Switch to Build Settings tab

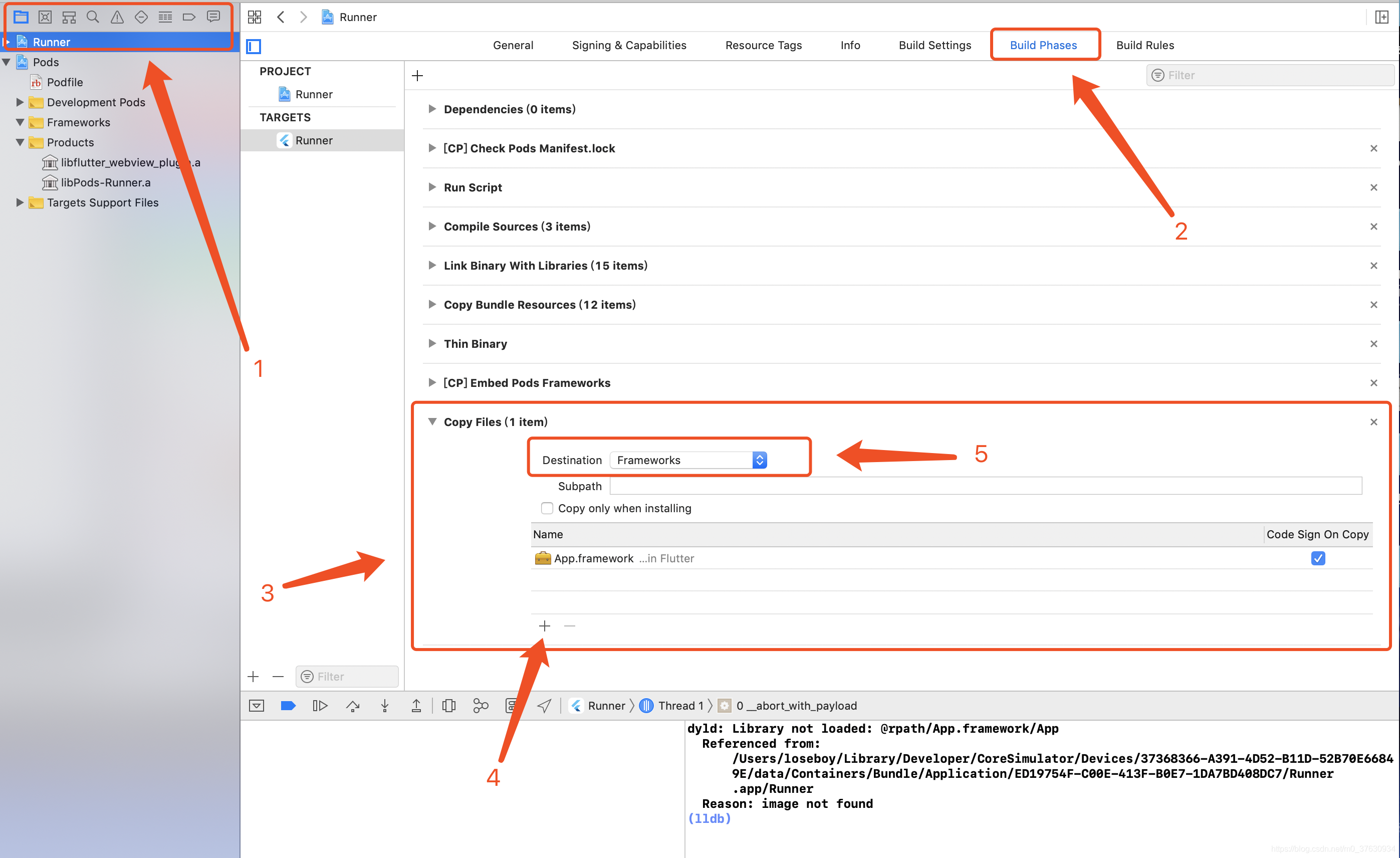pos(935,46)
